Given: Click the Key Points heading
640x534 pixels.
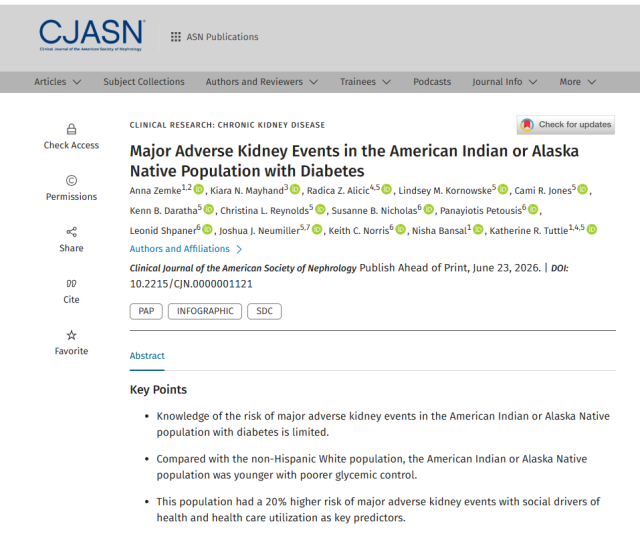Looking at the screenshot, I should coord(158,389).
